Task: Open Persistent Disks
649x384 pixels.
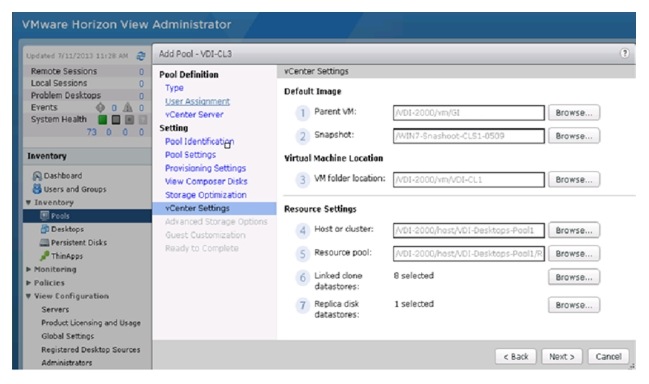Action: (79, 242)
